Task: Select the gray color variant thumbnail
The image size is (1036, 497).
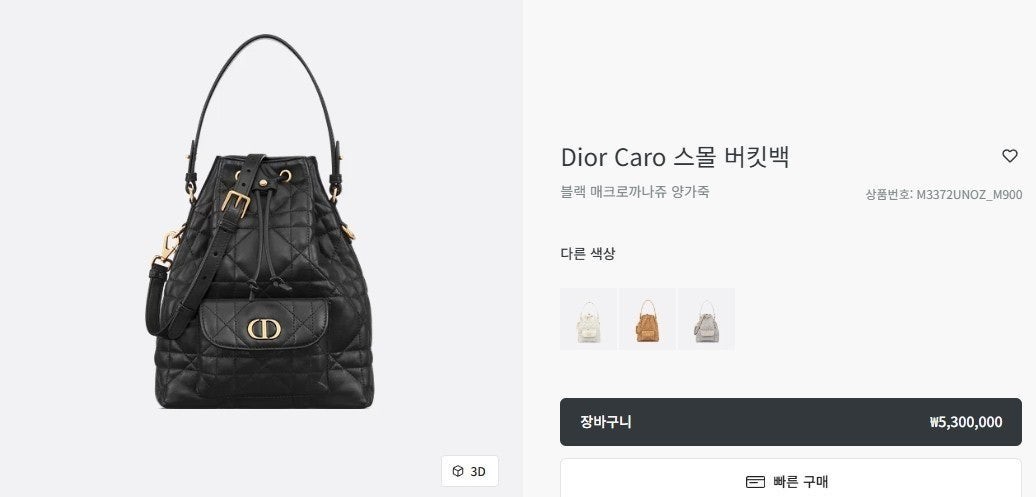Action: point(706,319)
